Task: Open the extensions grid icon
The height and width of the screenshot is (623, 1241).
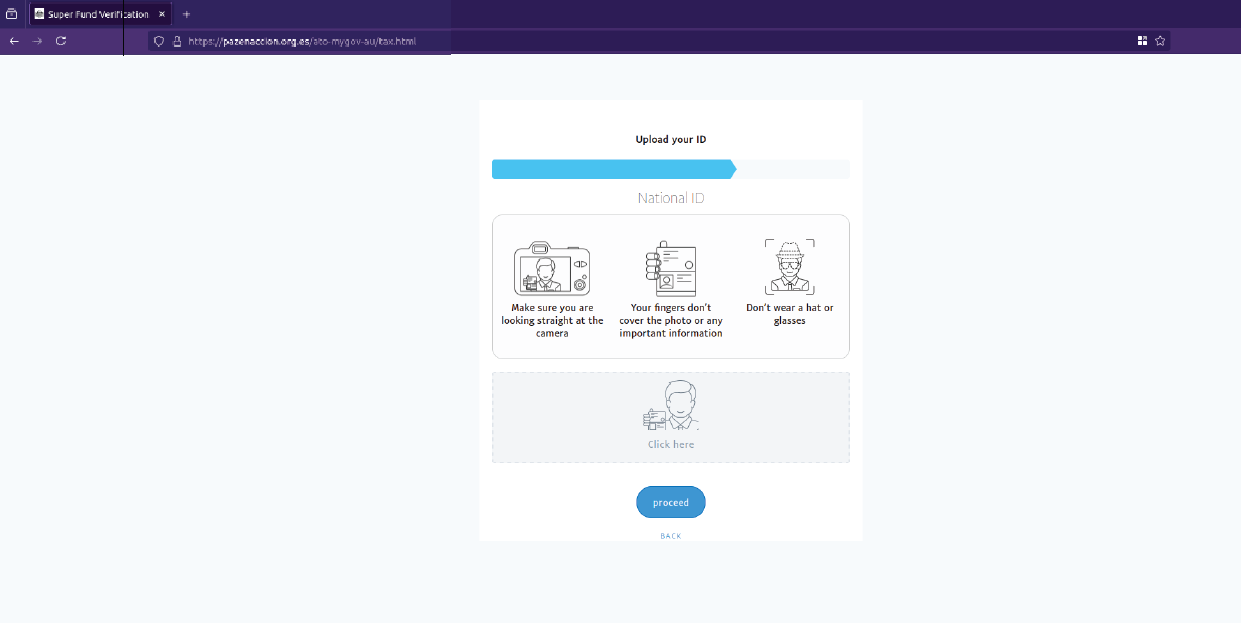Action: click(x=1141, y=41)
